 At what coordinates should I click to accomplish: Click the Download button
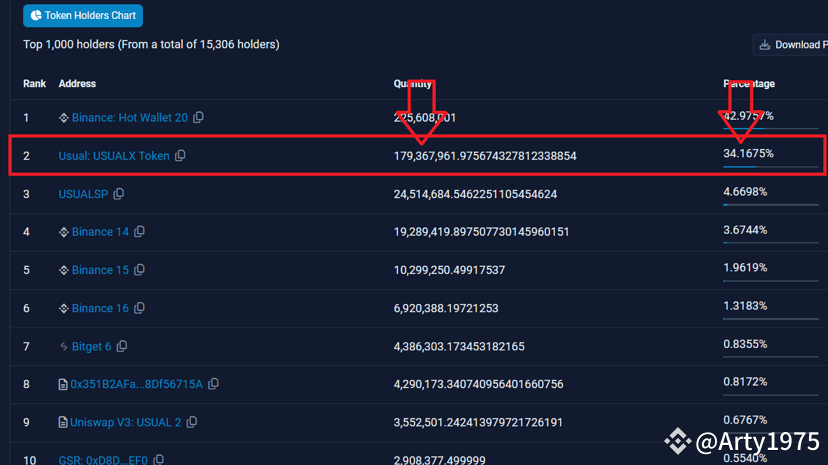click(x=790, y=45)
